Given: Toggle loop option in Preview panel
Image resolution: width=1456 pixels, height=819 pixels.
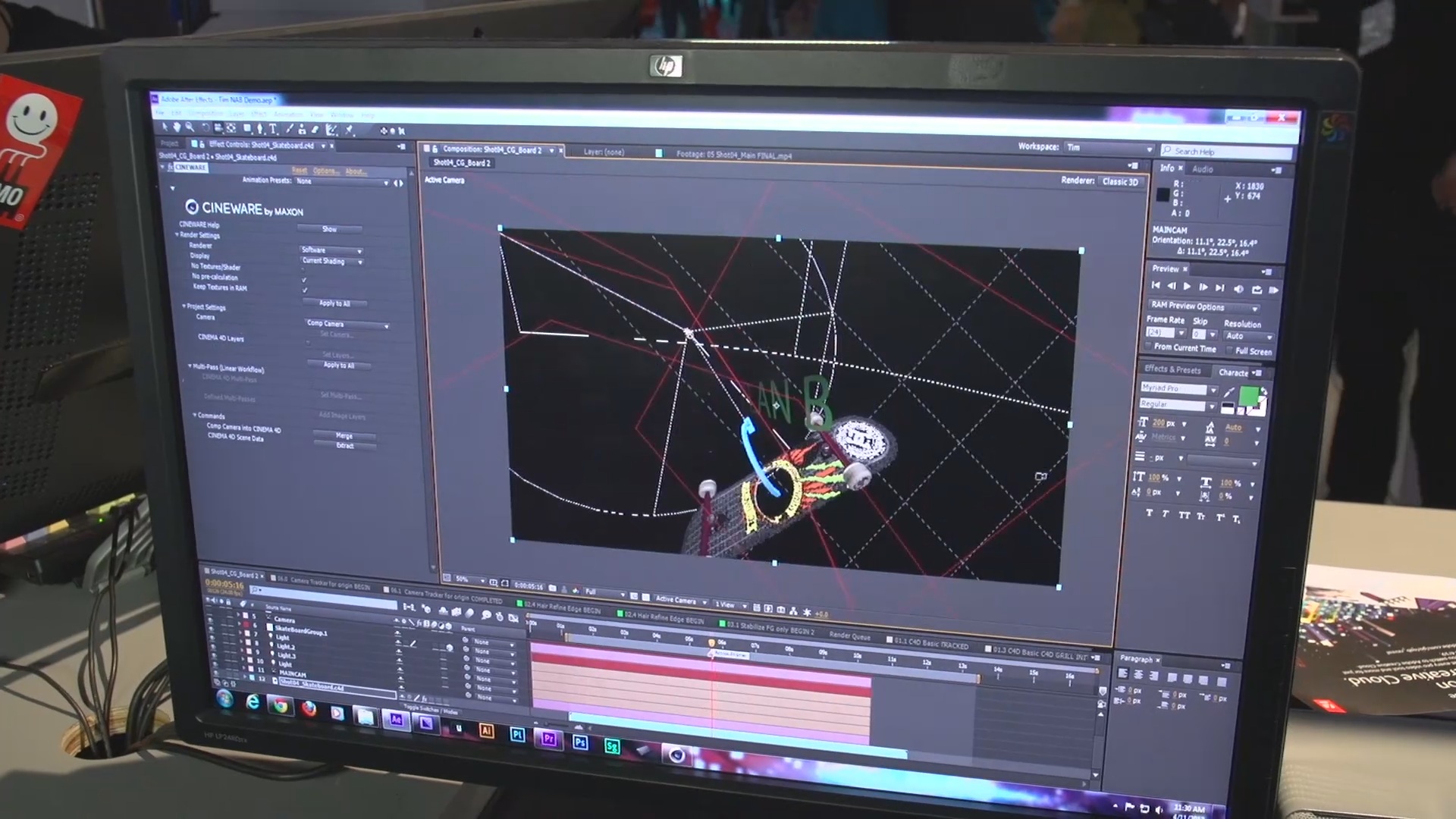Looking at the screenshot, I should (x=1257, y=289).
